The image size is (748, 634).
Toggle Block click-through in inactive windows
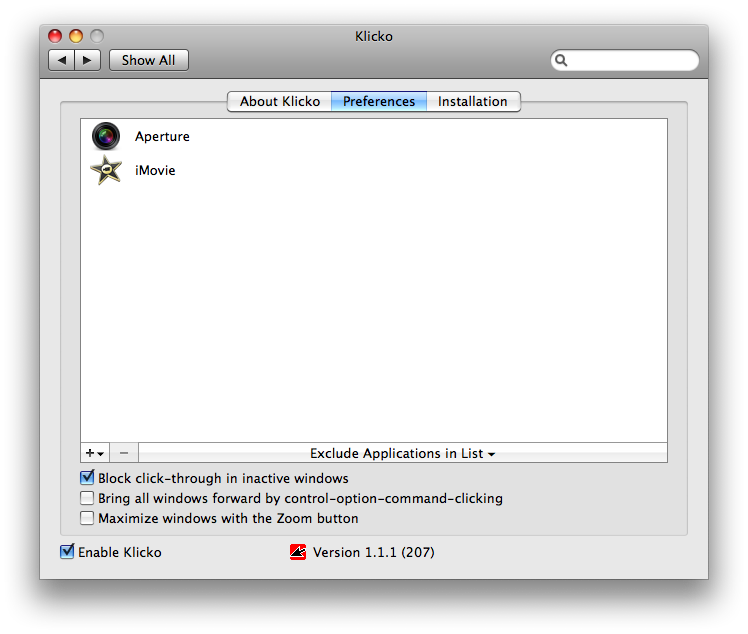pyautogui.click(x=87, y=478)
